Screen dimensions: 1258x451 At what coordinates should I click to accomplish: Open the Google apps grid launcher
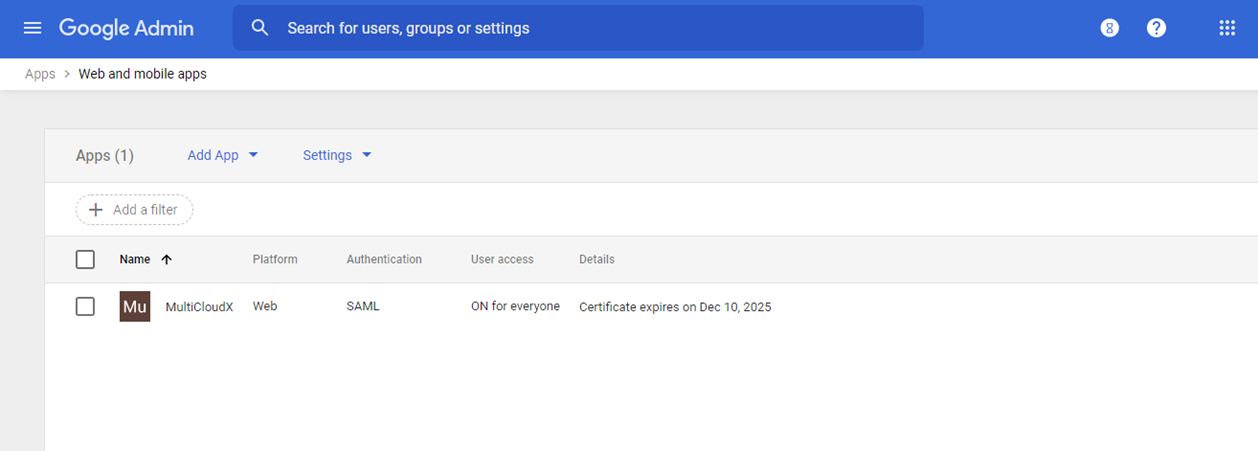1227,28
